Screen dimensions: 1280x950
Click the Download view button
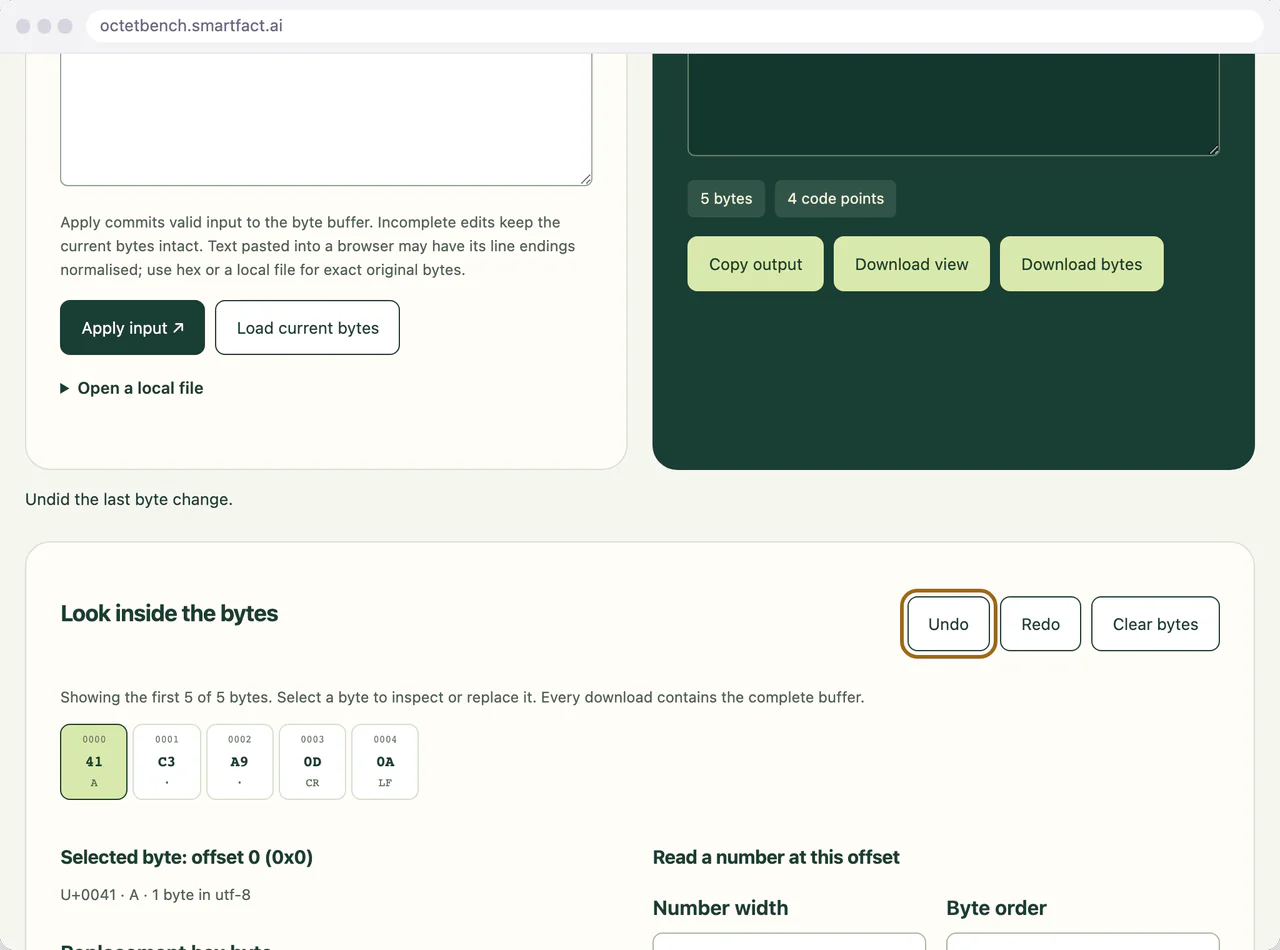click(x=912, y=264)
